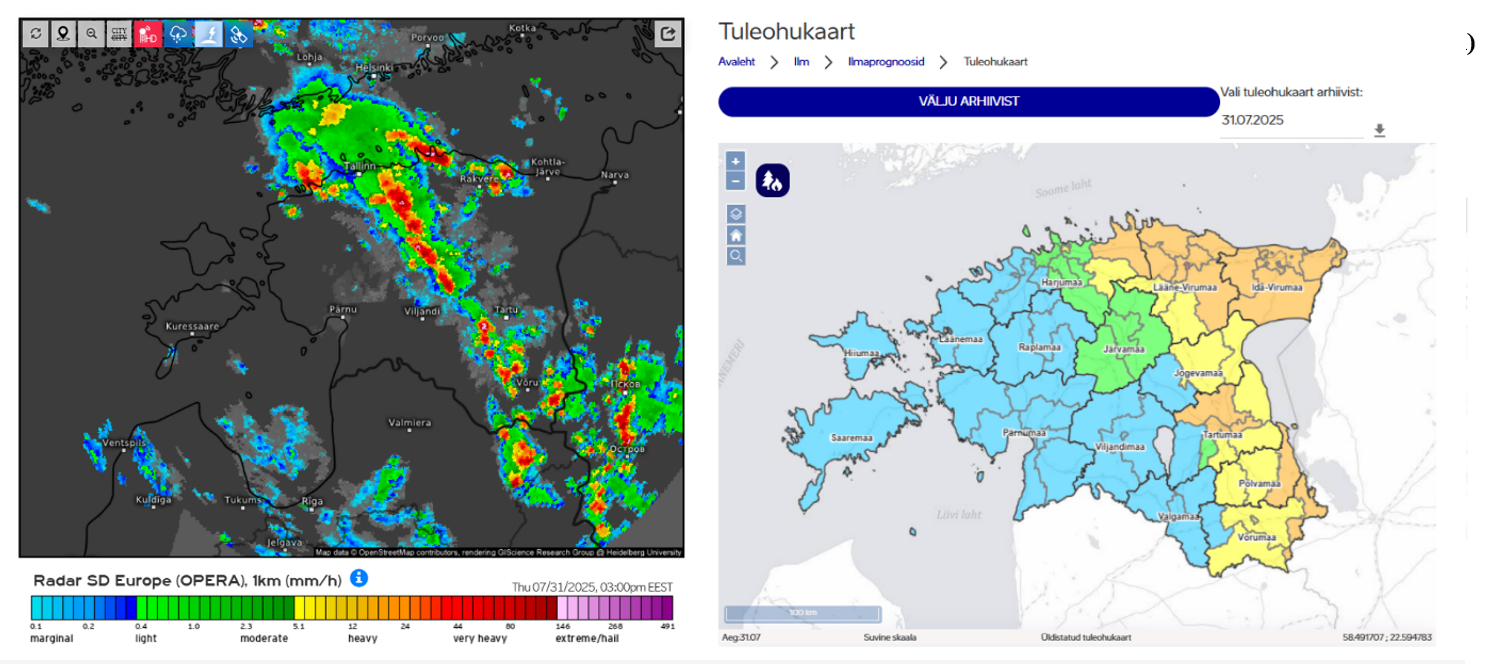Click the refresh icon on the radar toolbar

click(36, 33)
